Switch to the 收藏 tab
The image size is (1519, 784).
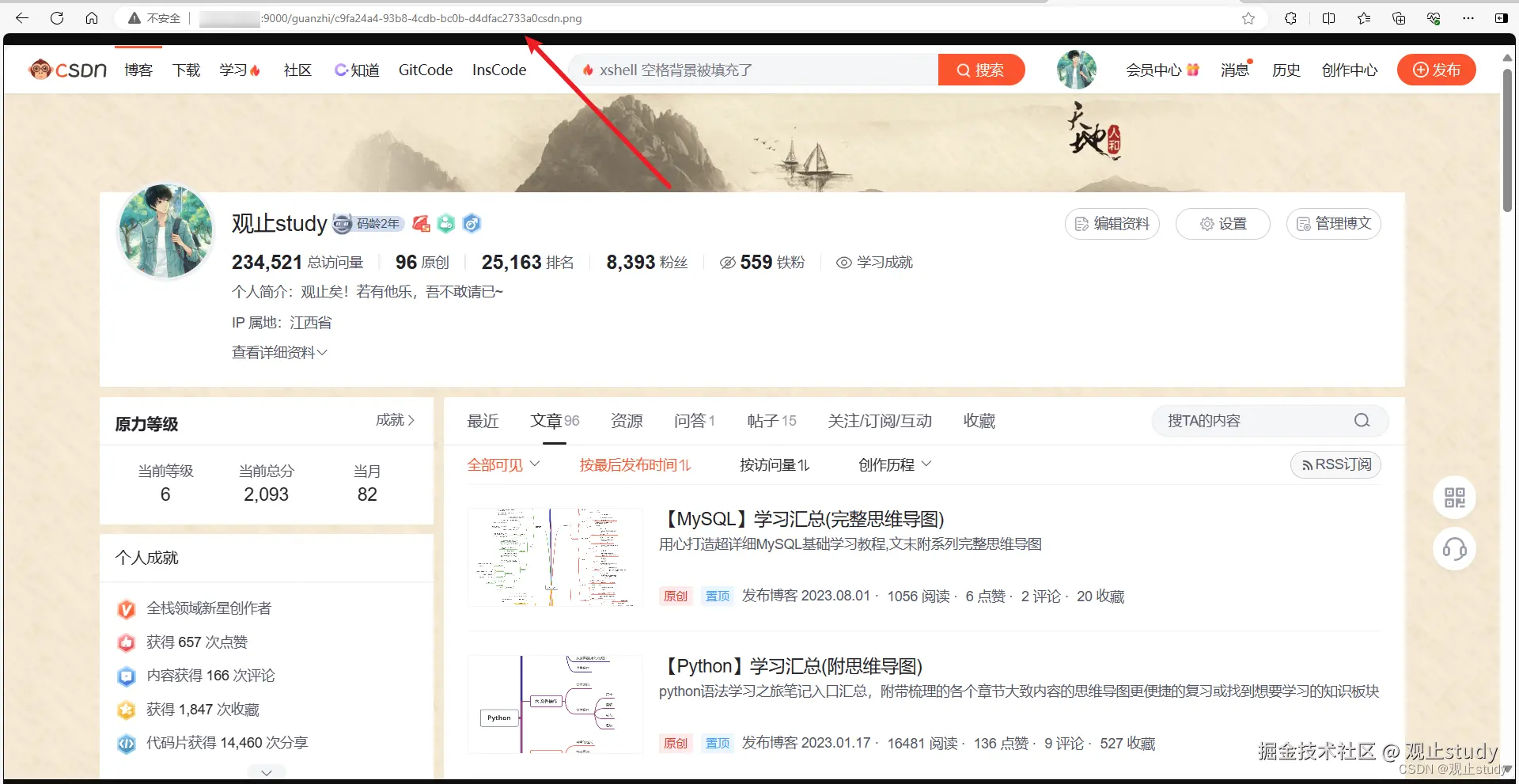(x=979, y=420)
